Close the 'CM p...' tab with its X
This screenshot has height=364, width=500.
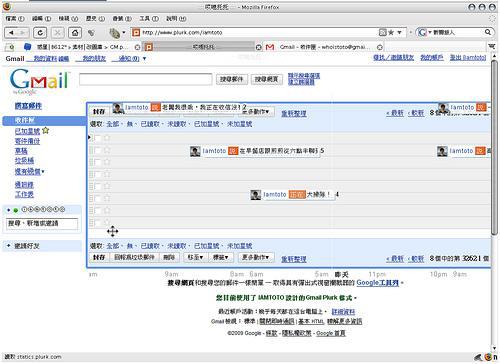(x=137, y=47)
